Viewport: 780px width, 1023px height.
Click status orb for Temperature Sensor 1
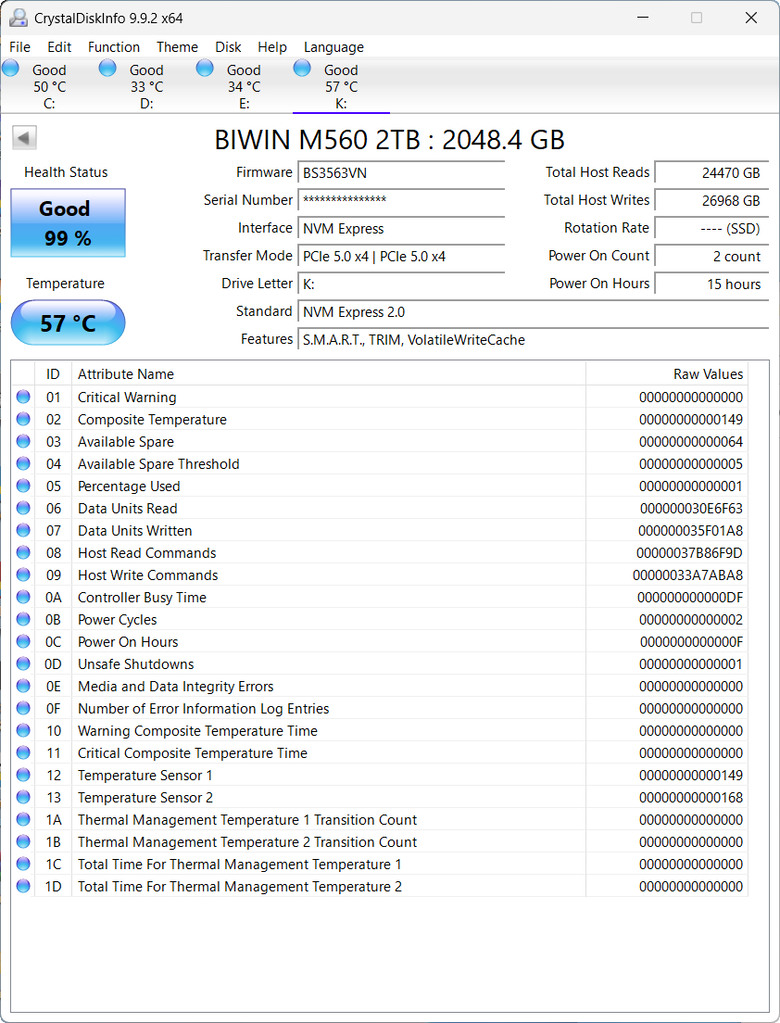tap(23, 774)
